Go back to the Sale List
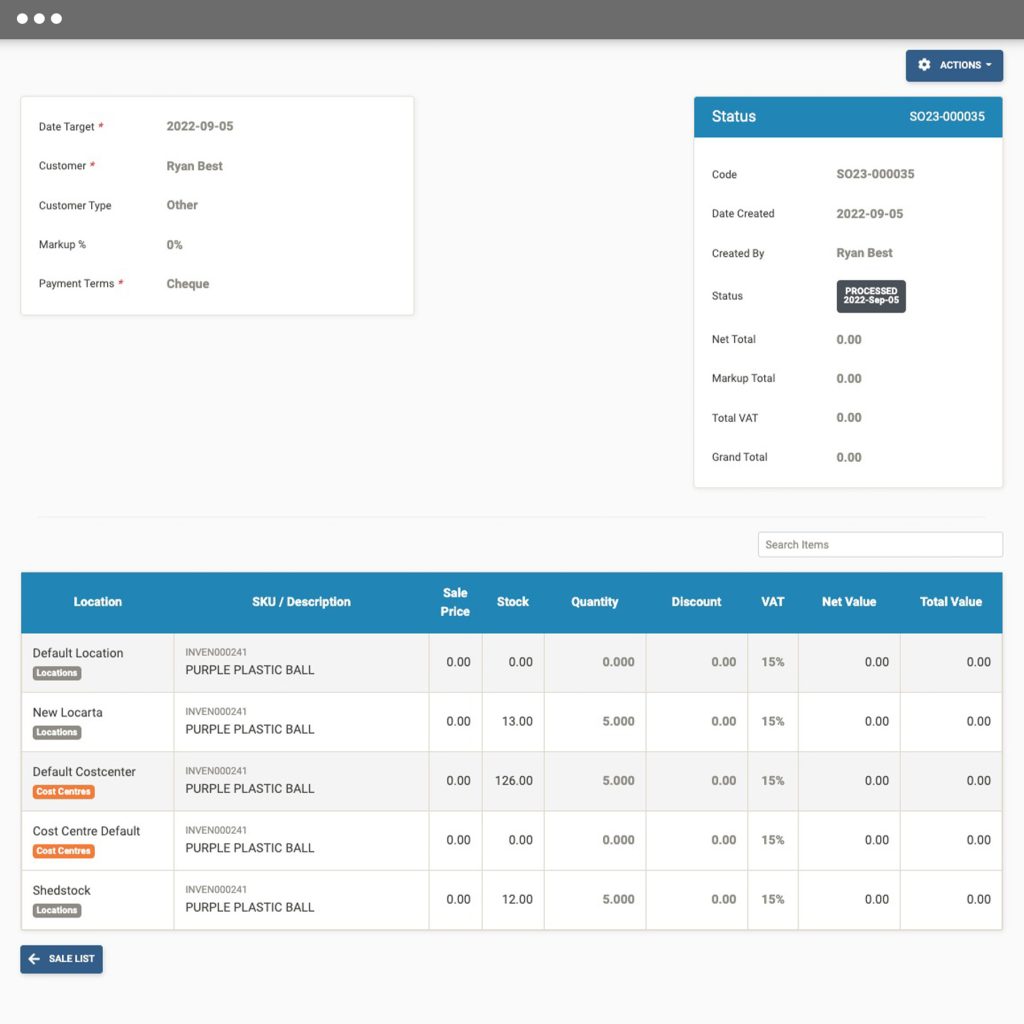 point(61,959)
